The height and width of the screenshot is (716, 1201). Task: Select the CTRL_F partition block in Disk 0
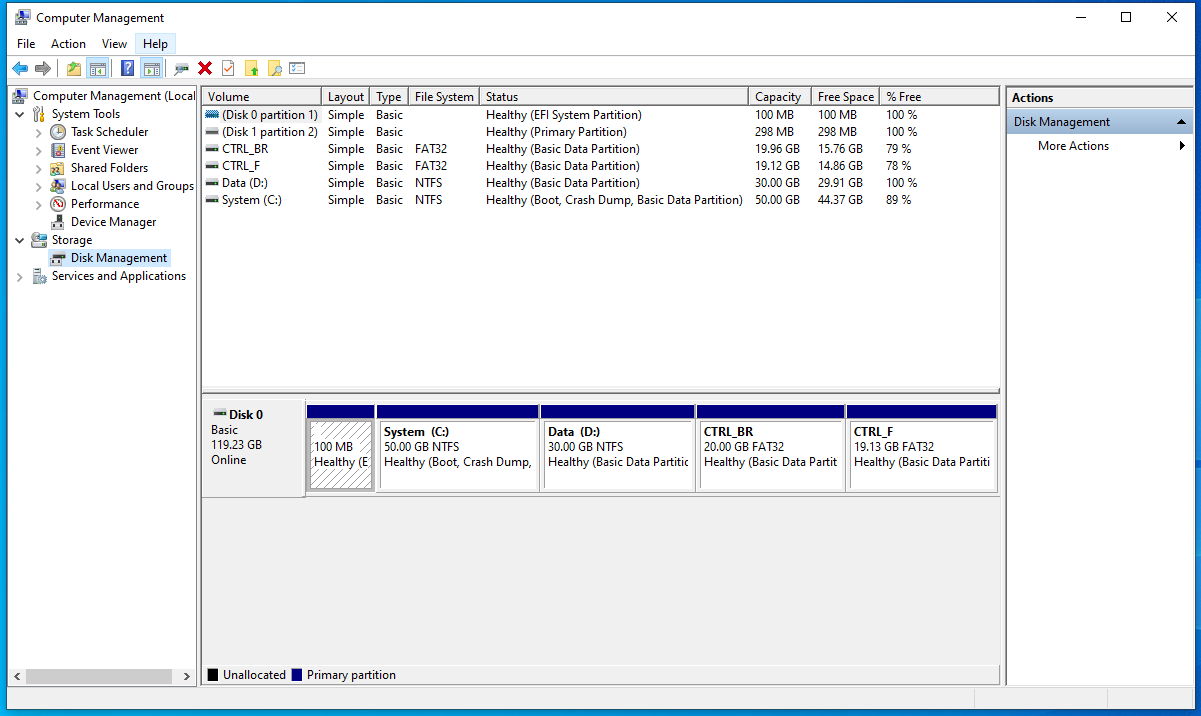pos(922,448)
